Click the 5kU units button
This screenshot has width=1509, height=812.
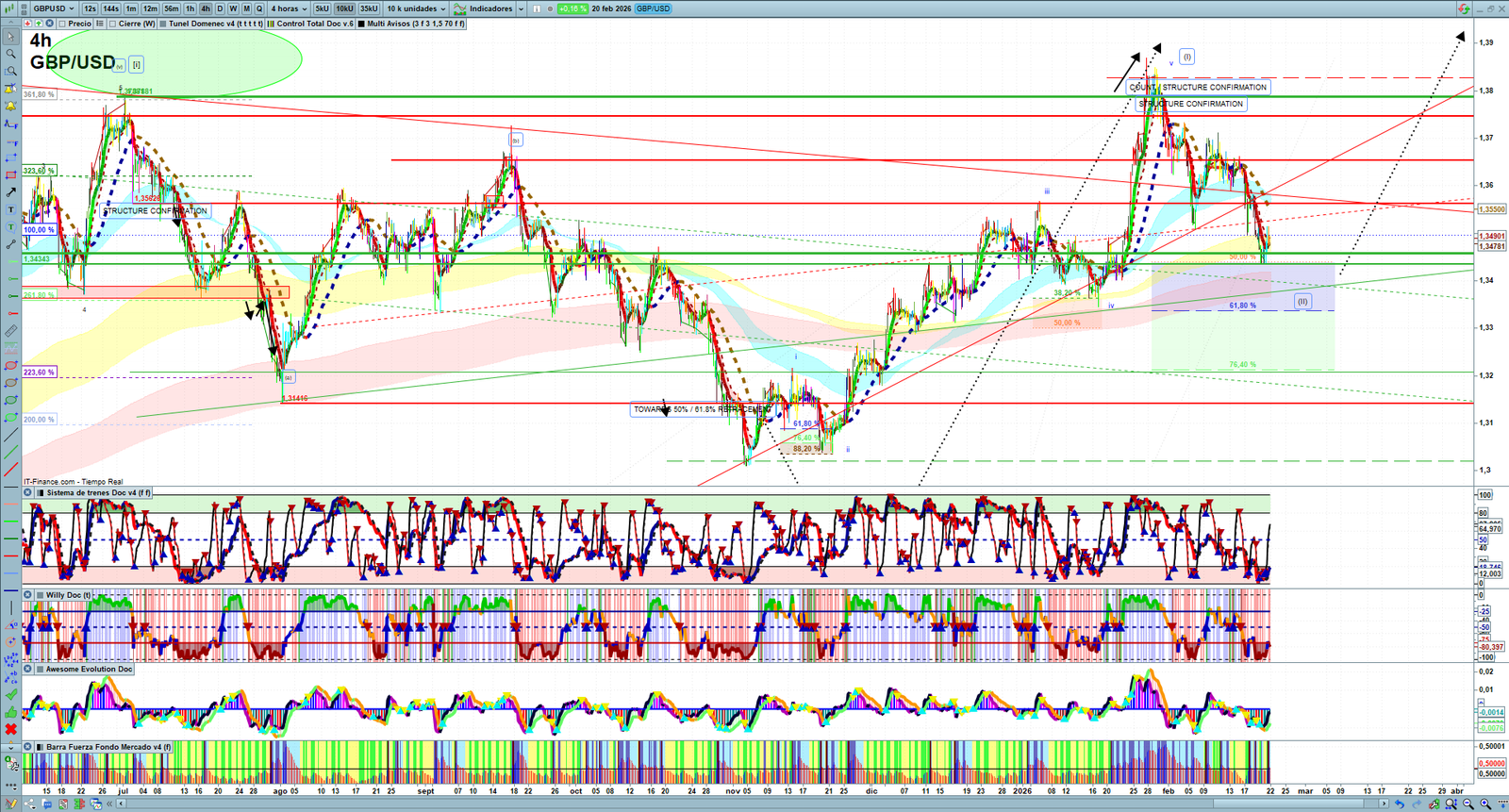coord(322,8)
